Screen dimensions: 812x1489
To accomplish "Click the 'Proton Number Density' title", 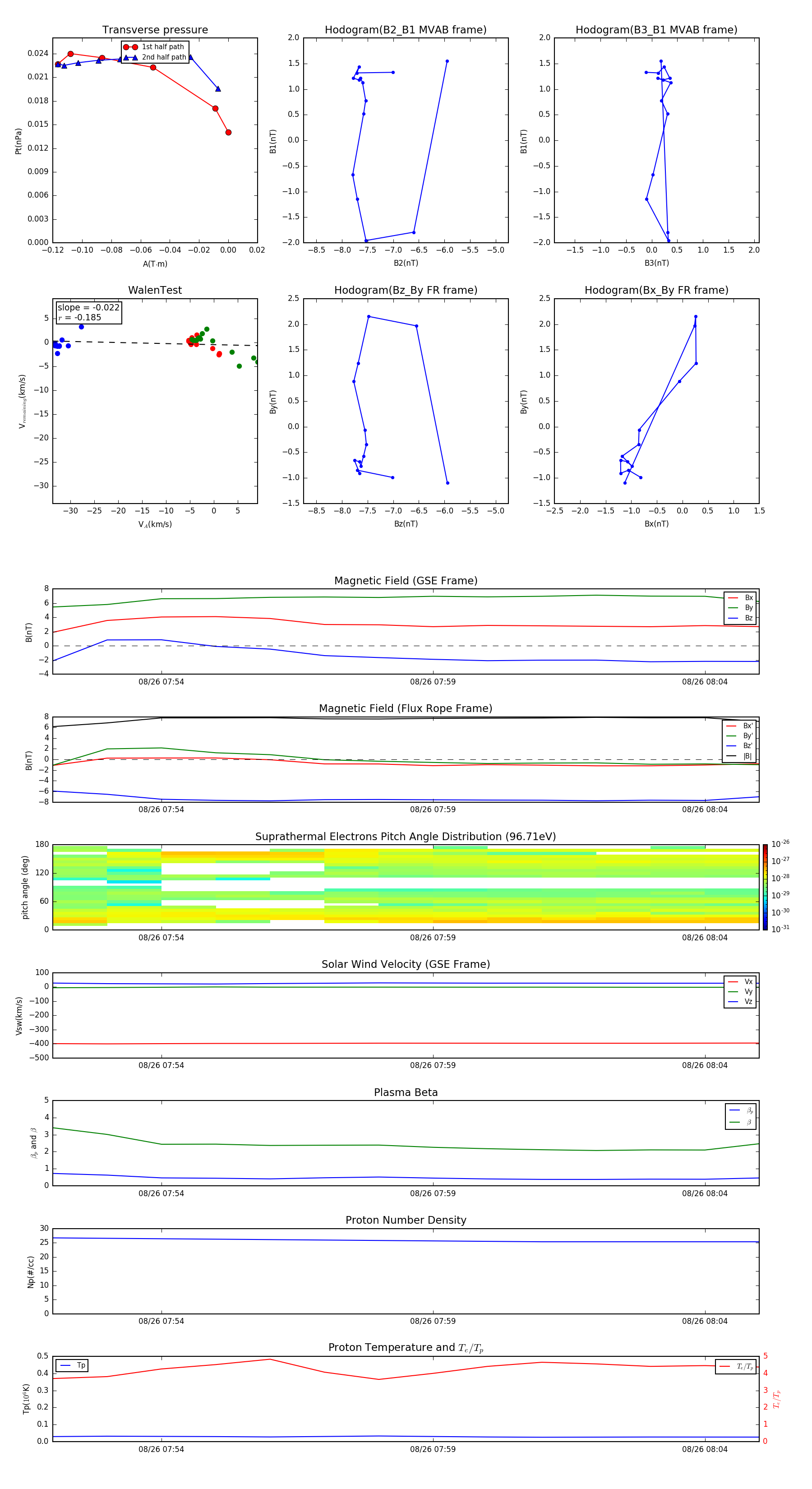I will click(x=406, y=1220).
